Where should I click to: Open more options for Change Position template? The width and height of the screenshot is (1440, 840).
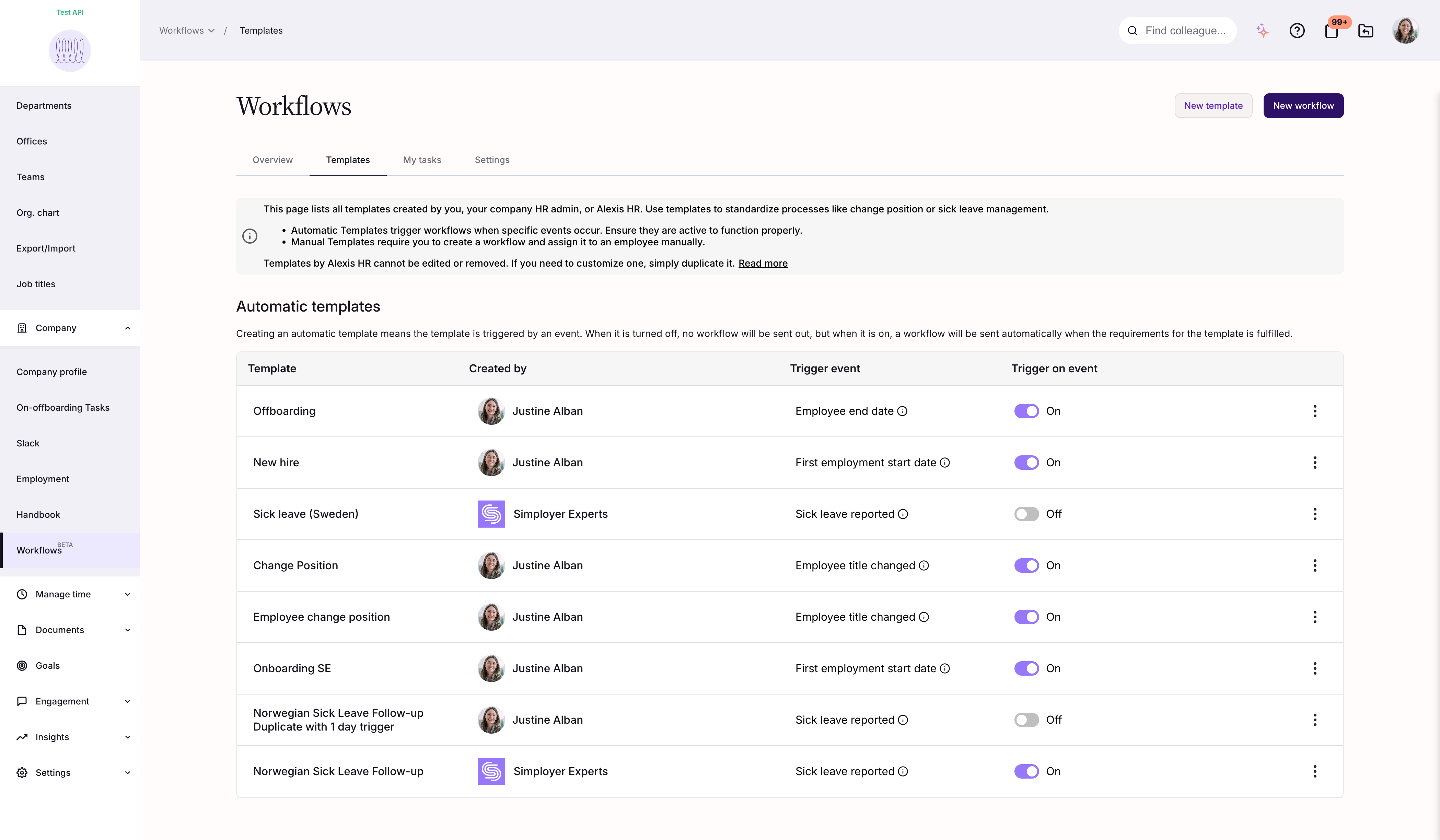1315,565
